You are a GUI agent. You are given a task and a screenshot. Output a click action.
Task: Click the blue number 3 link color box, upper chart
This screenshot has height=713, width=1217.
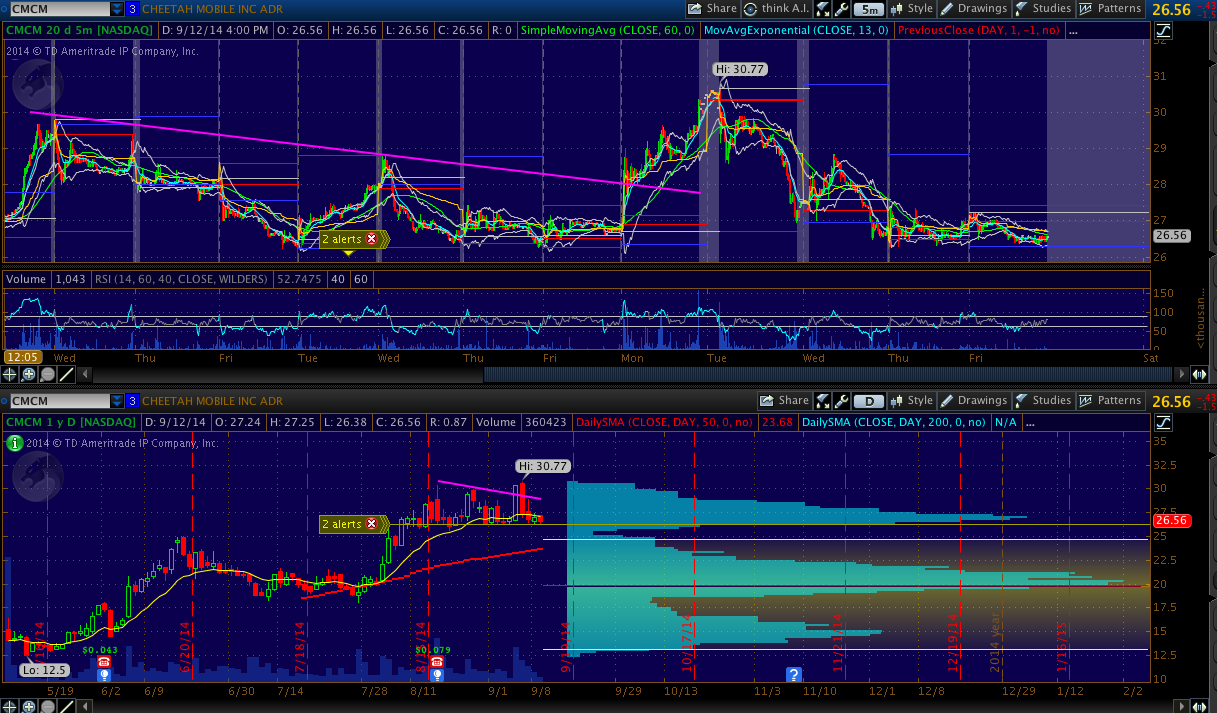coord(132,9)
